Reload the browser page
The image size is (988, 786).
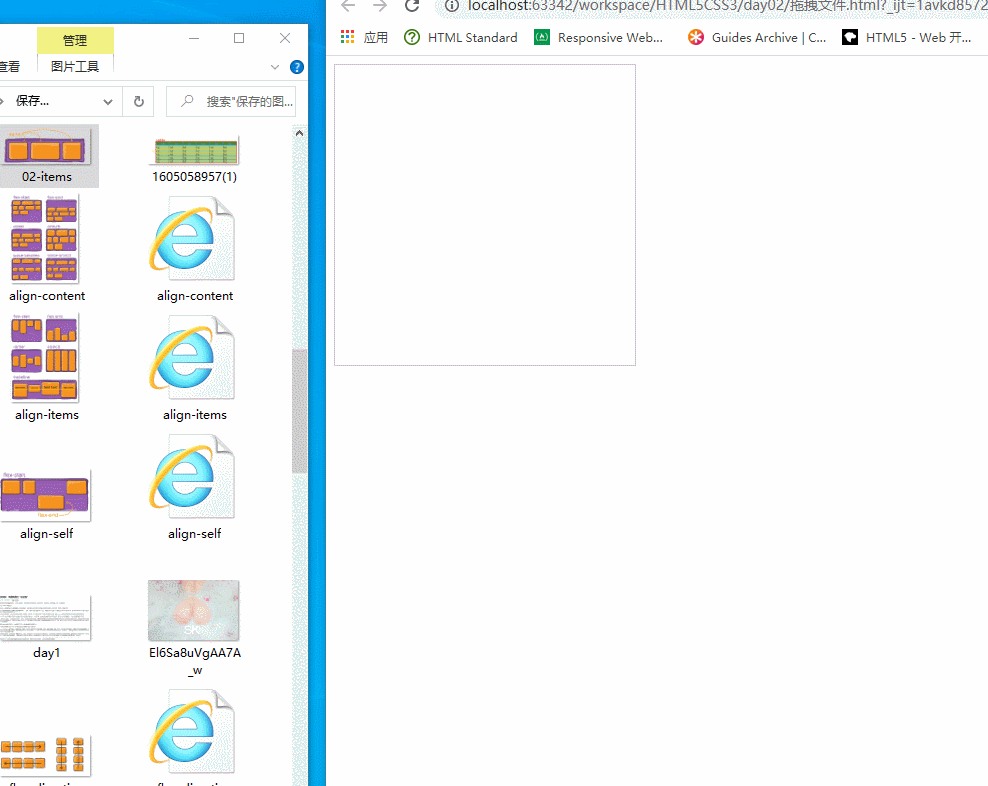(x=412, y=6)
